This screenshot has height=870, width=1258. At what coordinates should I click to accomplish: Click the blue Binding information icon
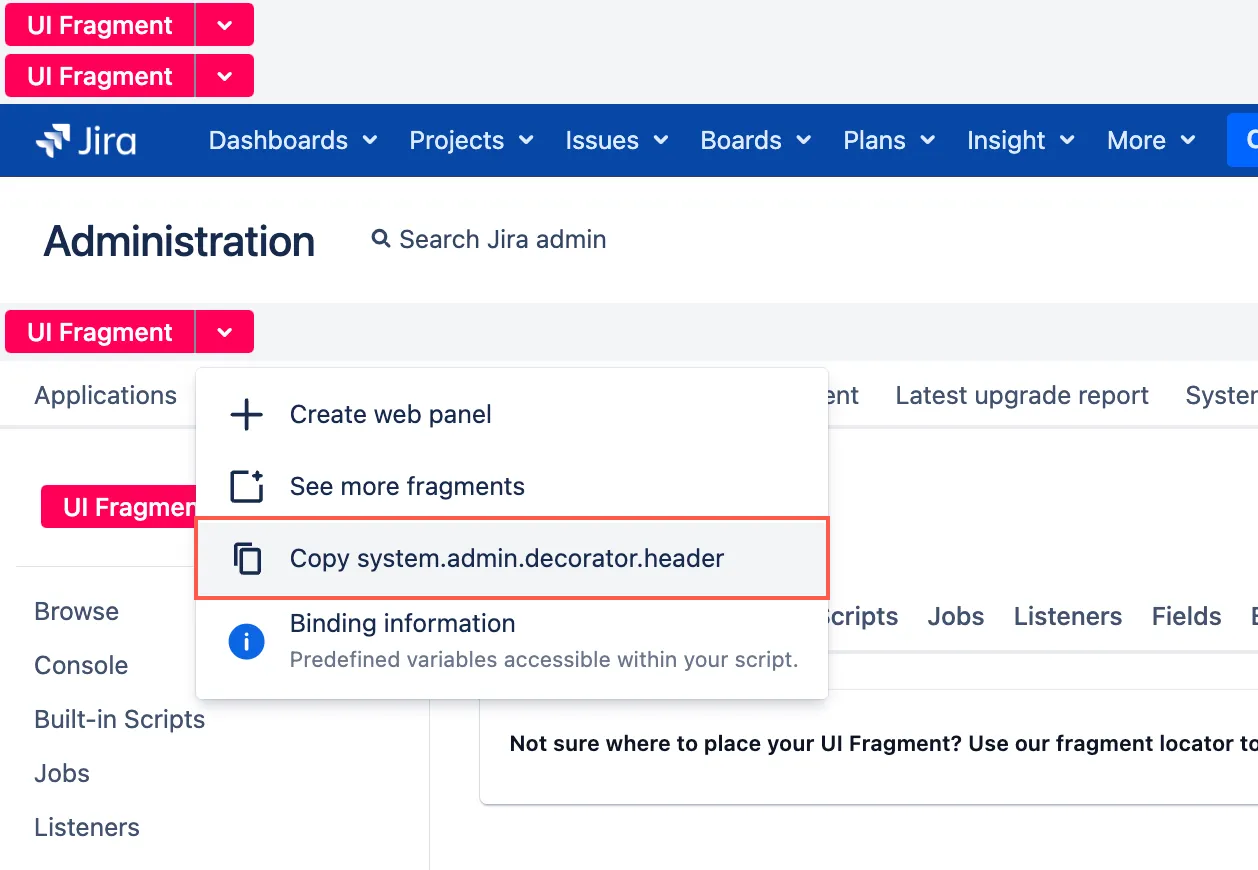coord(246,641)
